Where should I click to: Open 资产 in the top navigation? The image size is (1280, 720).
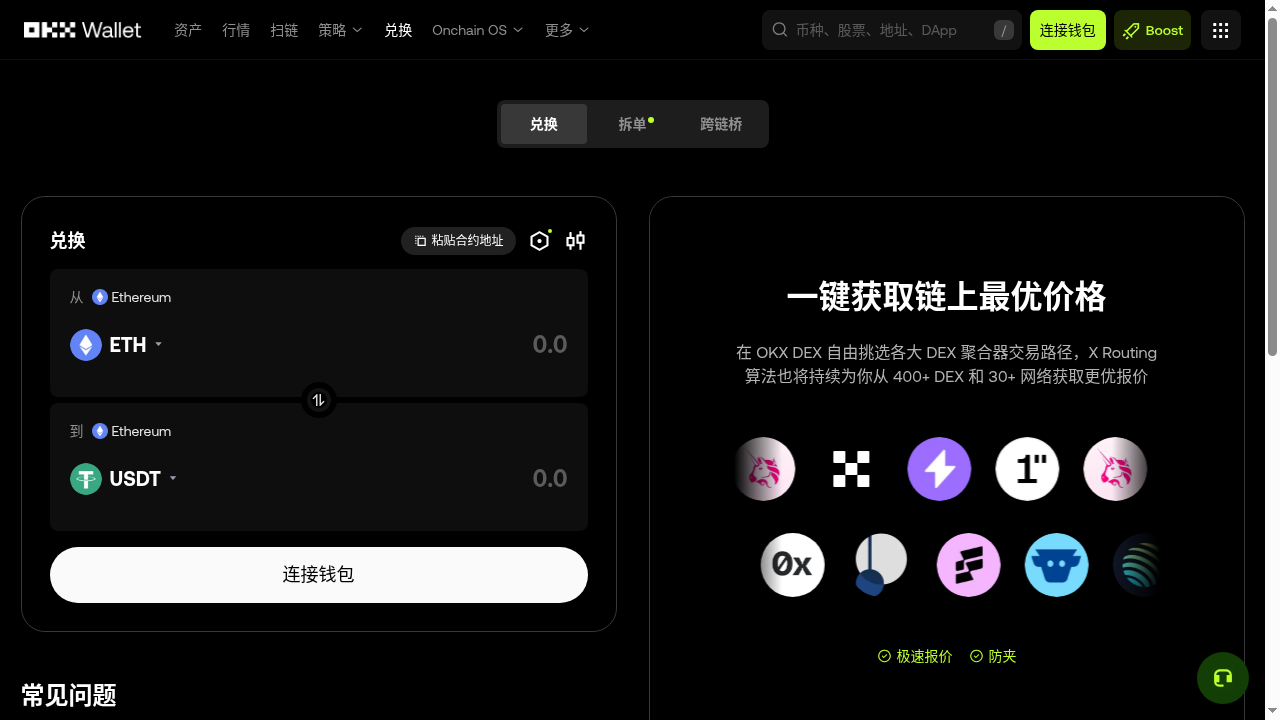point(188,30)
